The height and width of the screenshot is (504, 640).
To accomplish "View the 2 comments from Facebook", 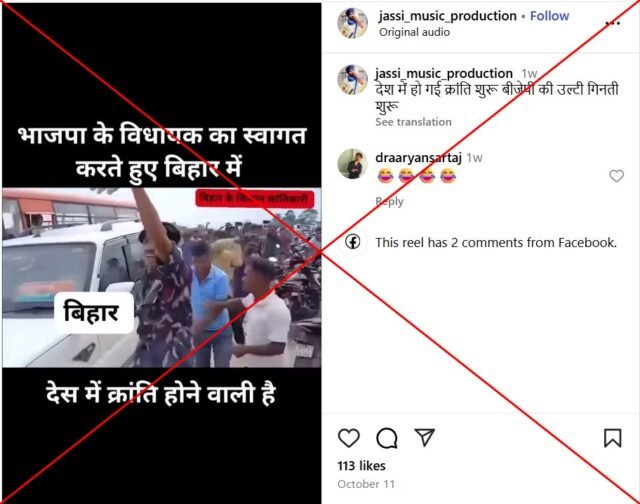I will coord(496,242).
